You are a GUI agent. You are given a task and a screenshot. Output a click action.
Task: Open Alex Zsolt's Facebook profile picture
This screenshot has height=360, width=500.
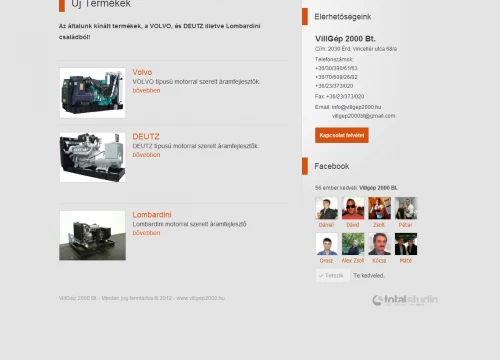point(353,244)
